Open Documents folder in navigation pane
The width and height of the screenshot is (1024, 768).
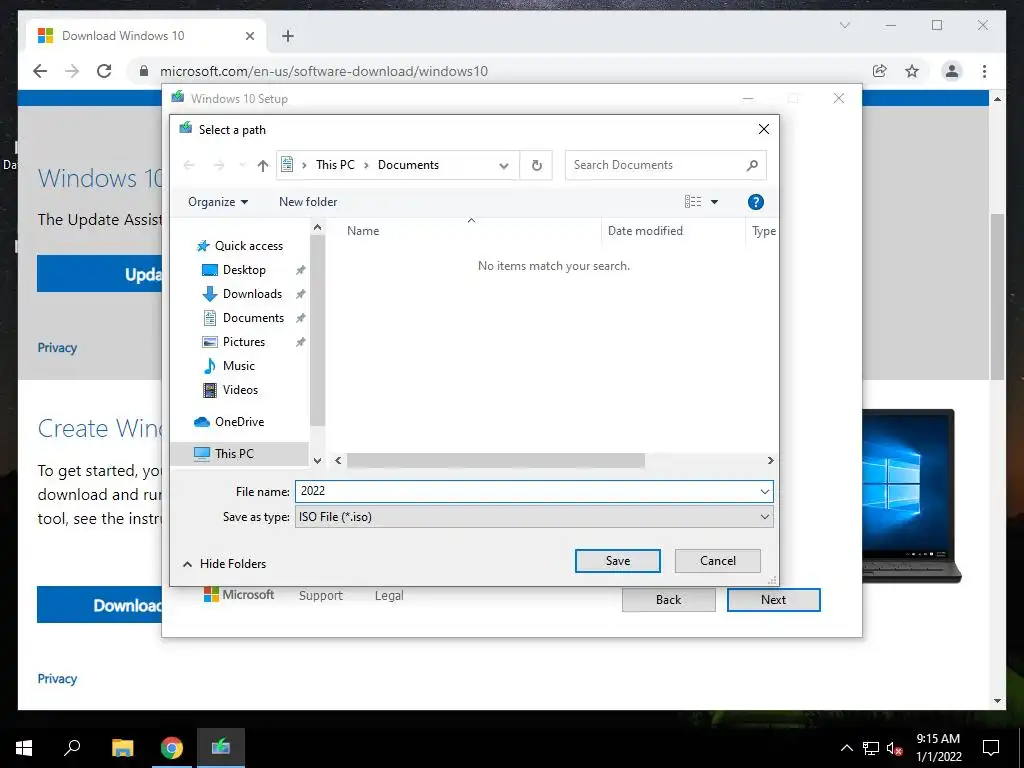(x=253, y=318)
